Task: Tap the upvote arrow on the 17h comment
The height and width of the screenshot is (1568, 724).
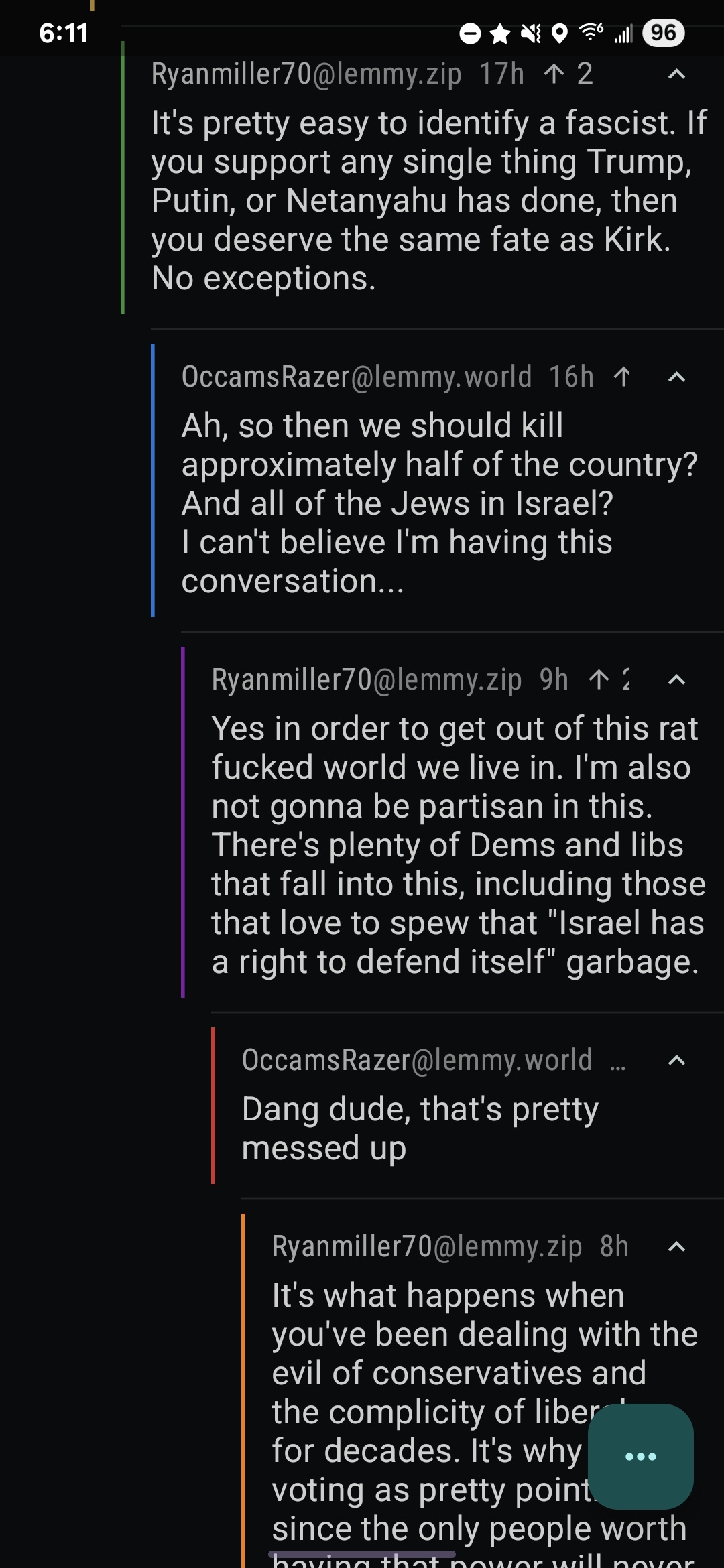Action: pos(554,74)
